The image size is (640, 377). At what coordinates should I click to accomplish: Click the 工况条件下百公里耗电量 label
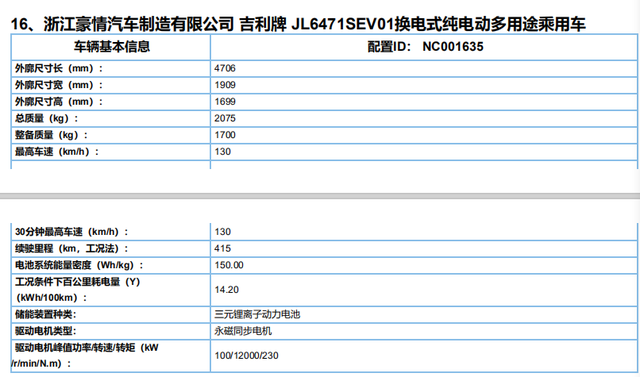[78, 290]
